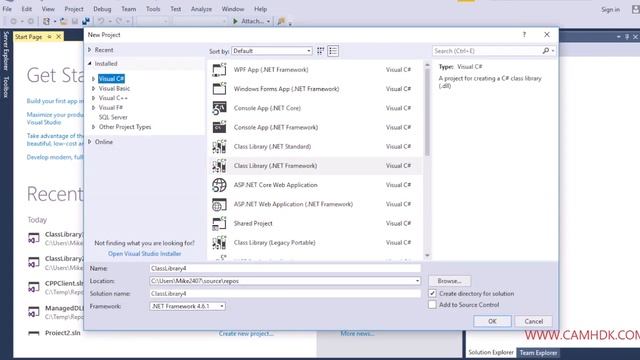
Task: Open Visual Studio Installer link
Action: [144, 253]
